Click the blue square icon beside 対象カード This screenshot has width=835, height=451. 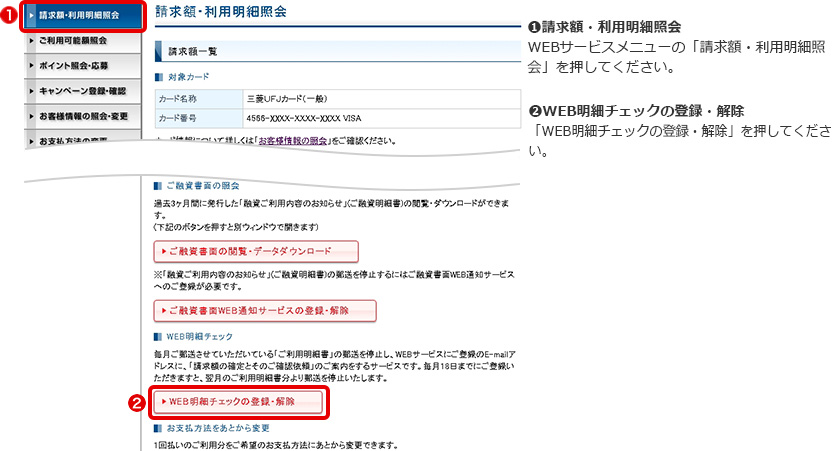(x=158, y=77)
